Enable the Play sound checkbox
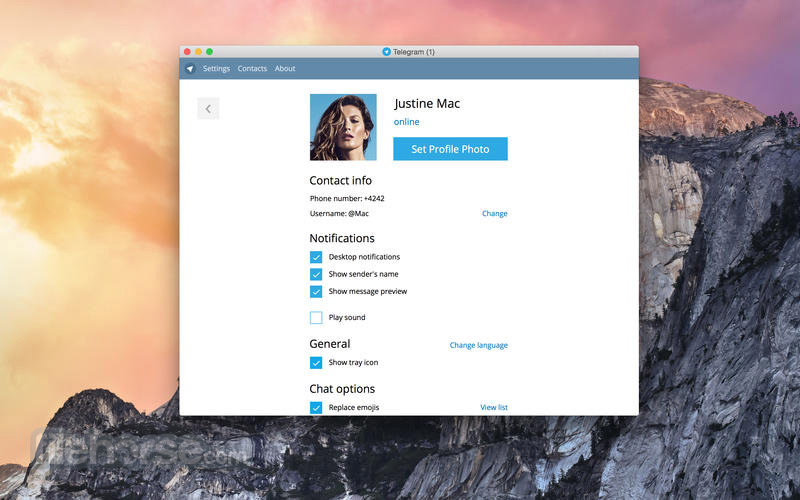 (316, 318)
